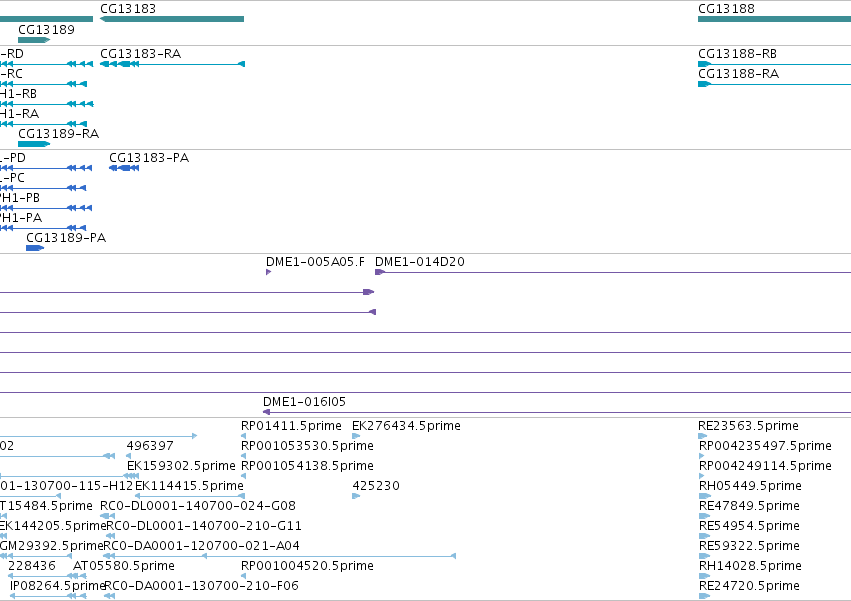Click the DME1-014D20 start arrow glyph
This screenshot has width=851, height=601.
(x=379, y=272)
